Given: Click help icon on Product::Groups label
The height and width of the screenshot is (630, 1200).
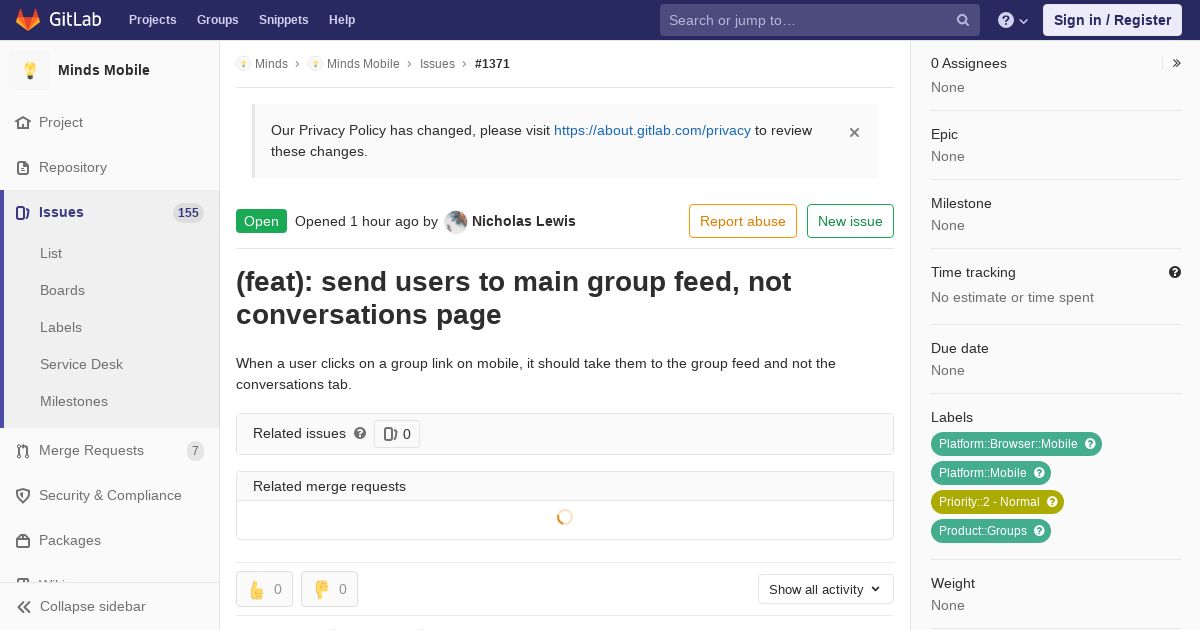Looking at the screenshot, I should click(x=1039, y=531).
